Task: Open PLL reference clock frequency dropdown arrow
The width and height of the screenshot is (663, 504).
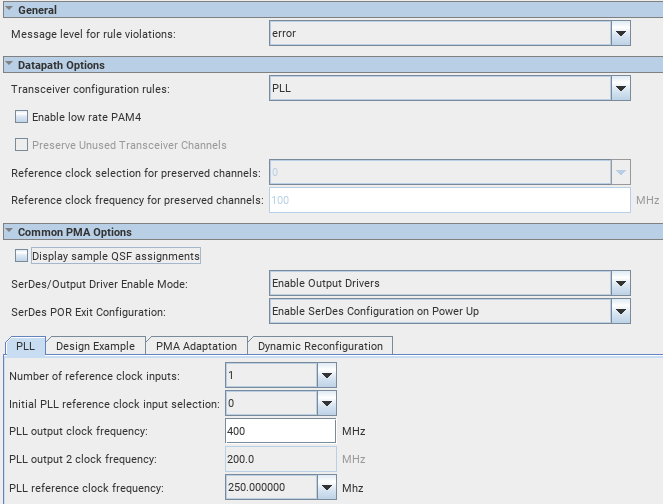Action: point(326,488)
